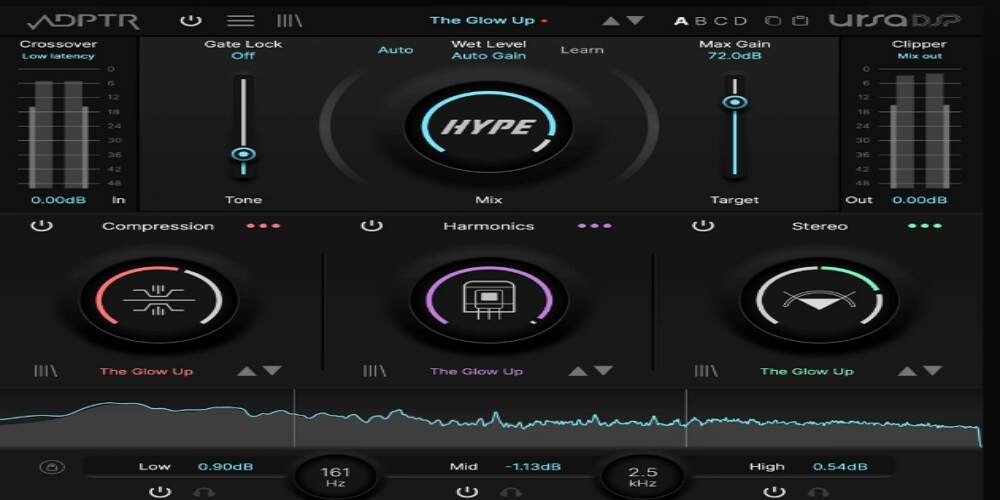1000x500 pixels.
Task: Click the Learn button
Action: pyautogui.click(x=581, y=50)
